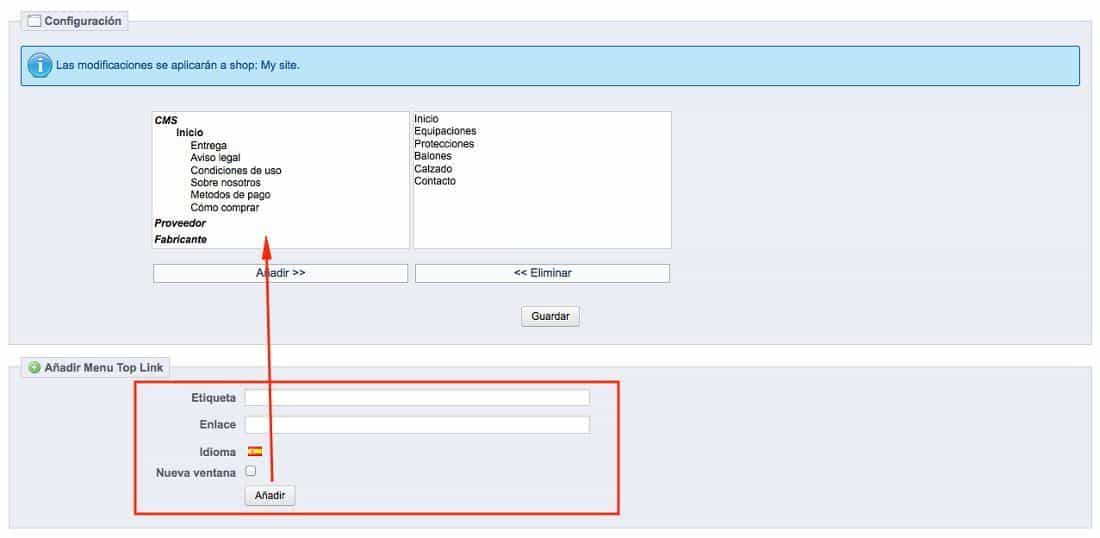Click the << Eliminar button
1100x538 pixels.
click(x=542, y=273)
